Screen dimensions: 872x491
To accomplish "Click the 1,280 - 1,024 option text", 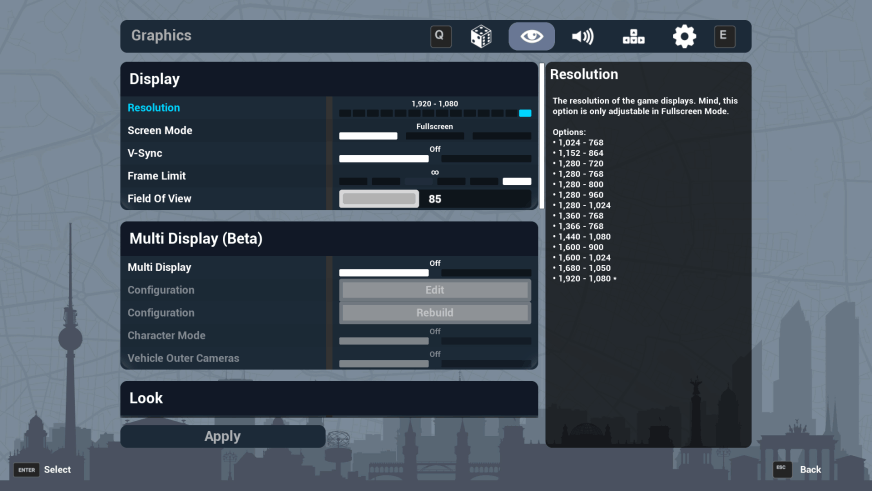I will 584,206.
